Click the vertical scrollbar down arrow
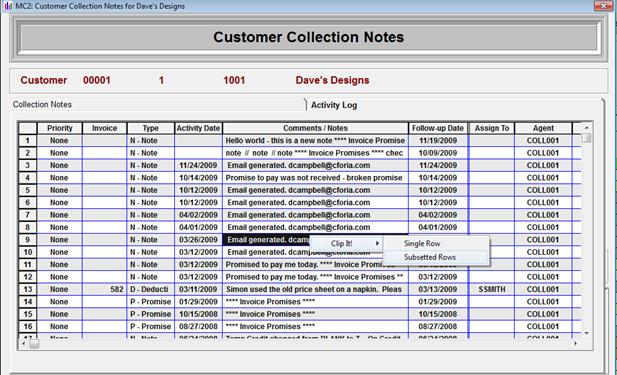Screen dimensions: 617x375 tap(586, 333)
